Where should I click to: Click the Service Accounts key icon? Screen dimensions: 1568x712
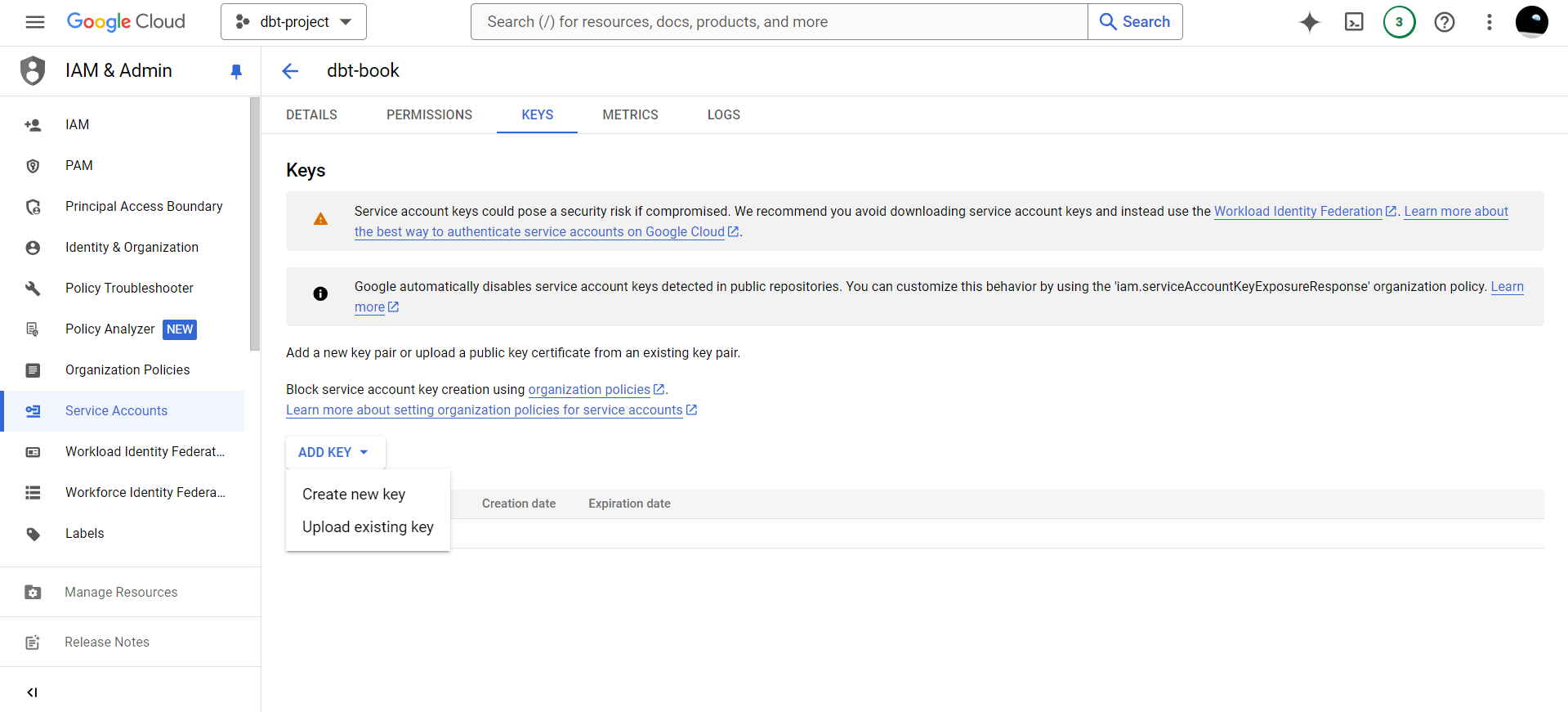(33, 411)
